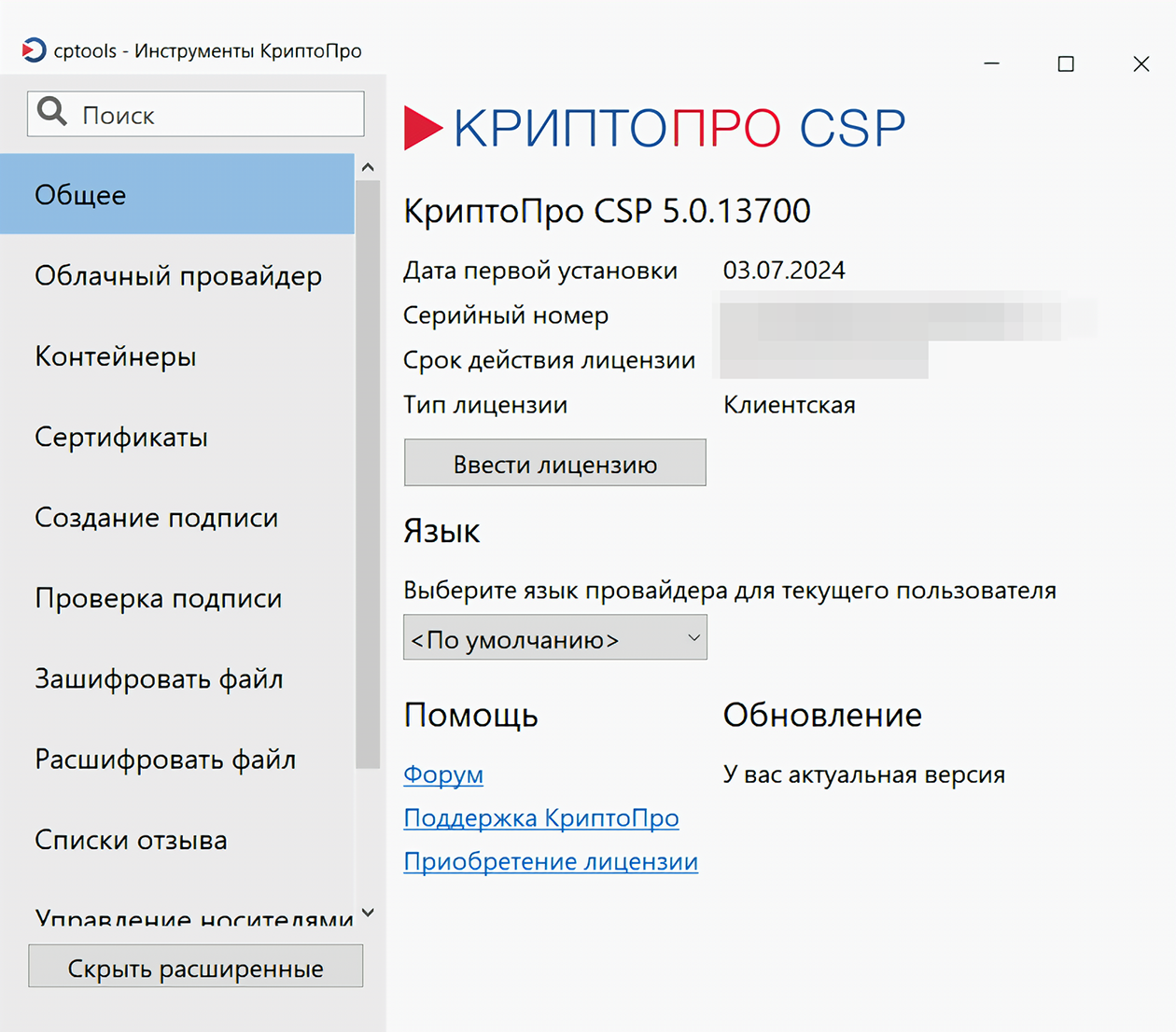Click the sidebar scroll up arrow

(368, 167)
